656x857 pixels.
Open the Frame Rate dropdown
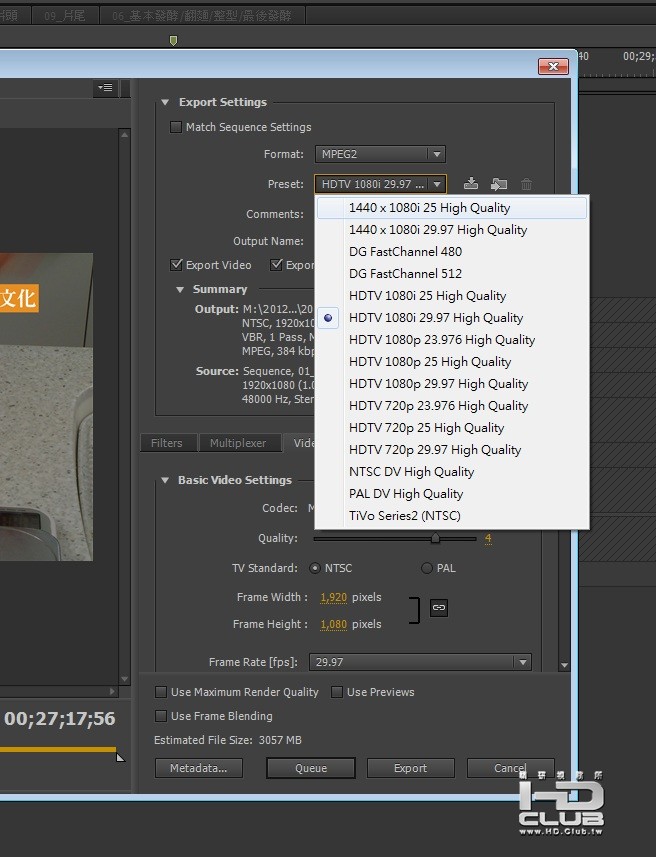[x=420, y=662]
